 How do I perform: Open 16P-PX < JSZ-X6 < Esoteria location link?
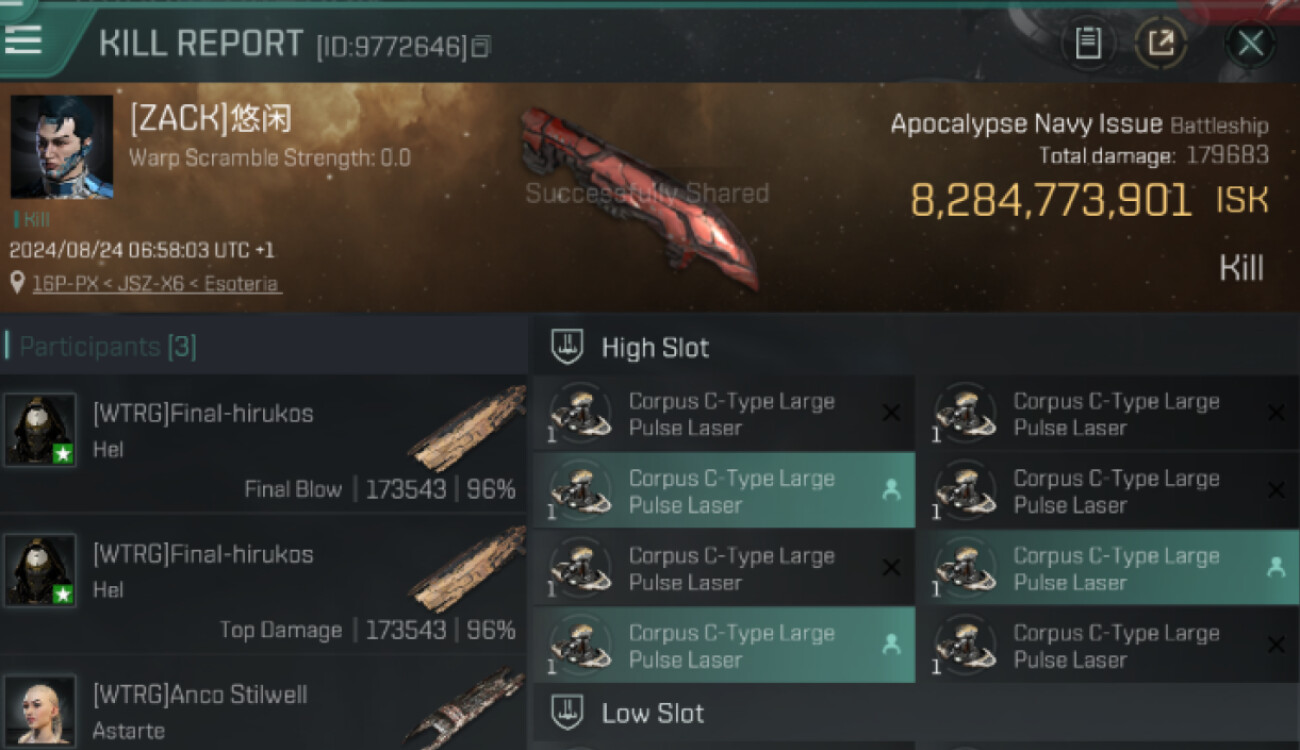click(156, 283)
